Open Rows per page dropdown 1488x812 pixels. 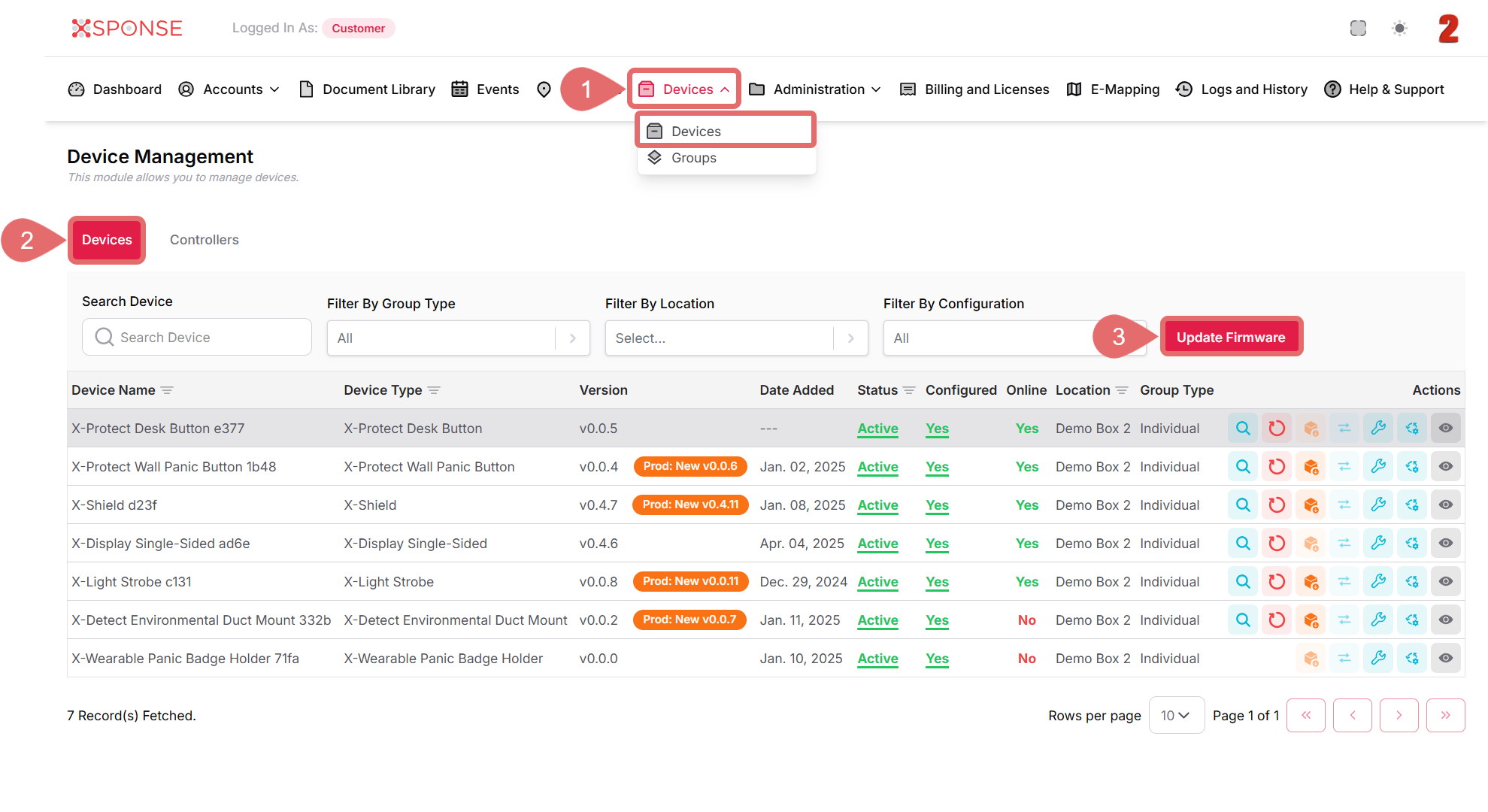[x=1175, y=716]
